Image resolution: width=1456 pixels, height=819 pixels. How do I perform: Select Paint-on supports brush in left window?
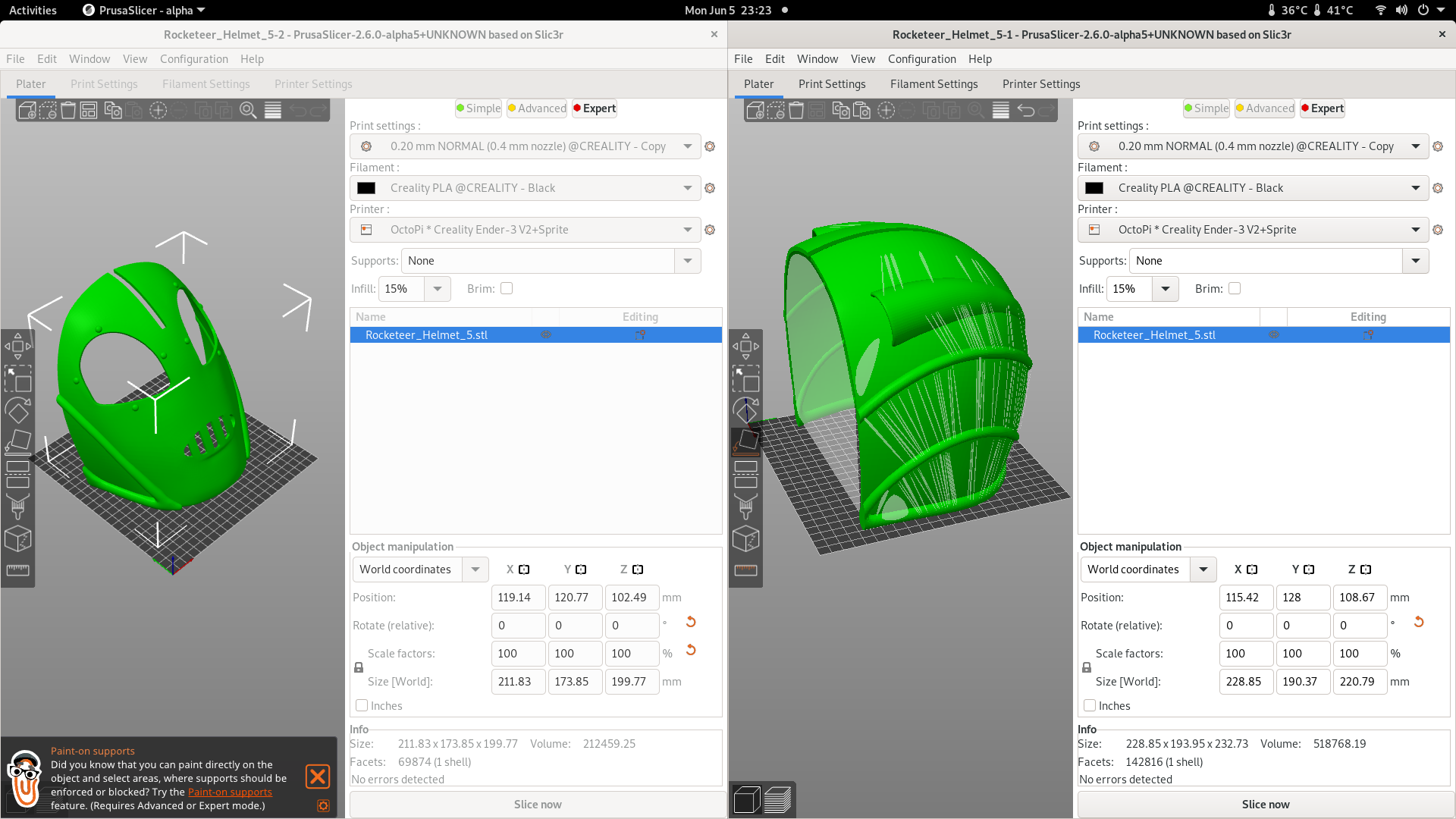18,506
